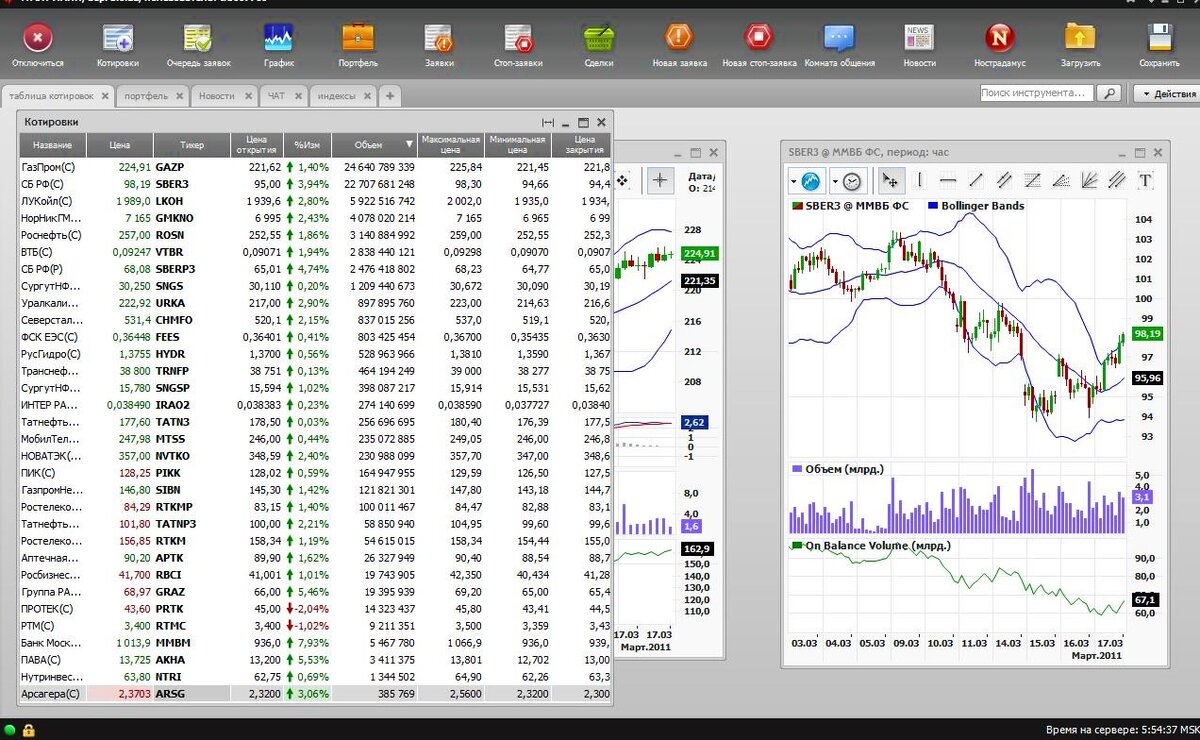Switch to the Новости tab

225,96
